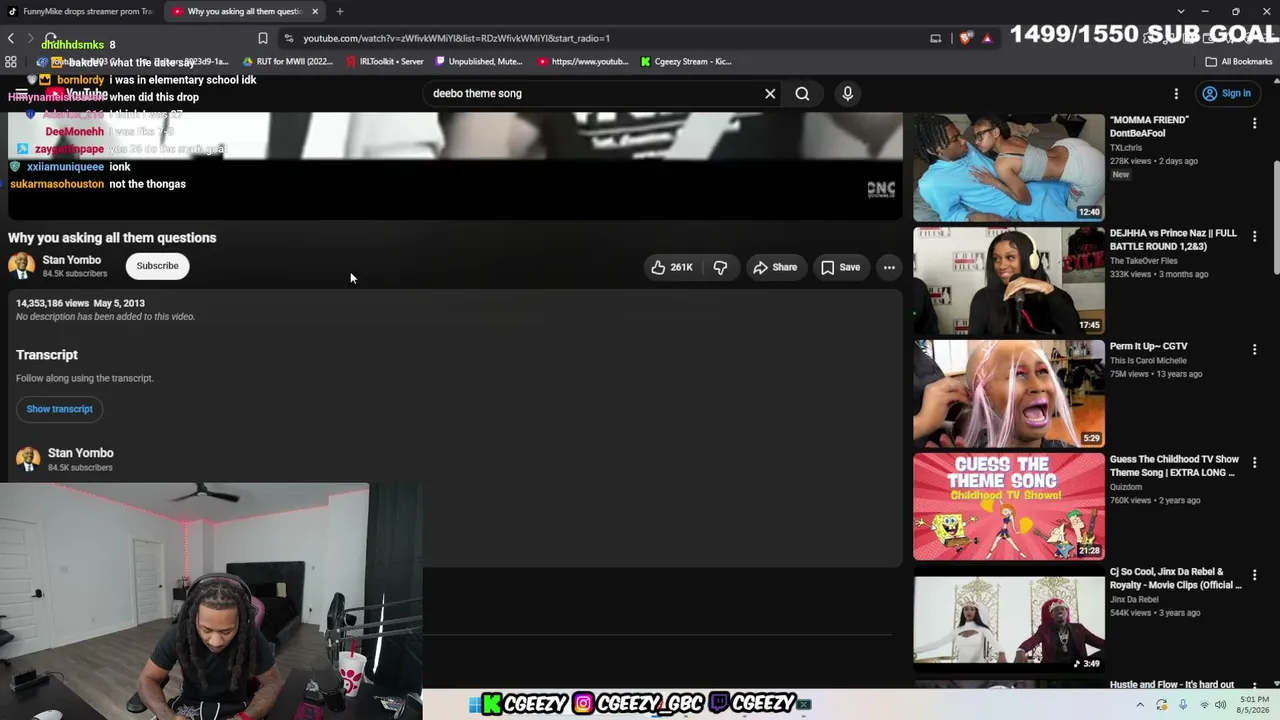1280x720 pixels.
Task: Open the browser apps grid icon
Action: [11, 61]
